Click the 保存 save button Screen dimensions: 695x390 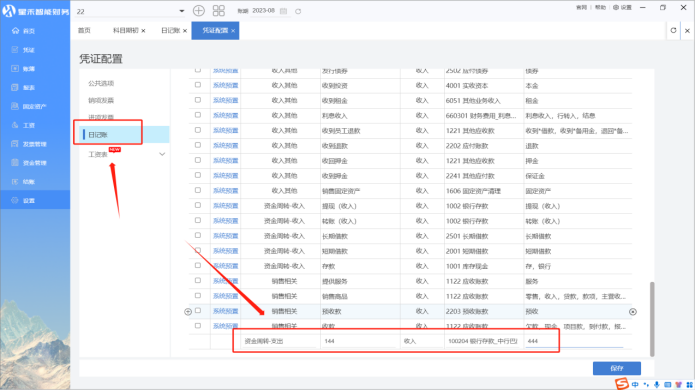click(x=617, y=368)
